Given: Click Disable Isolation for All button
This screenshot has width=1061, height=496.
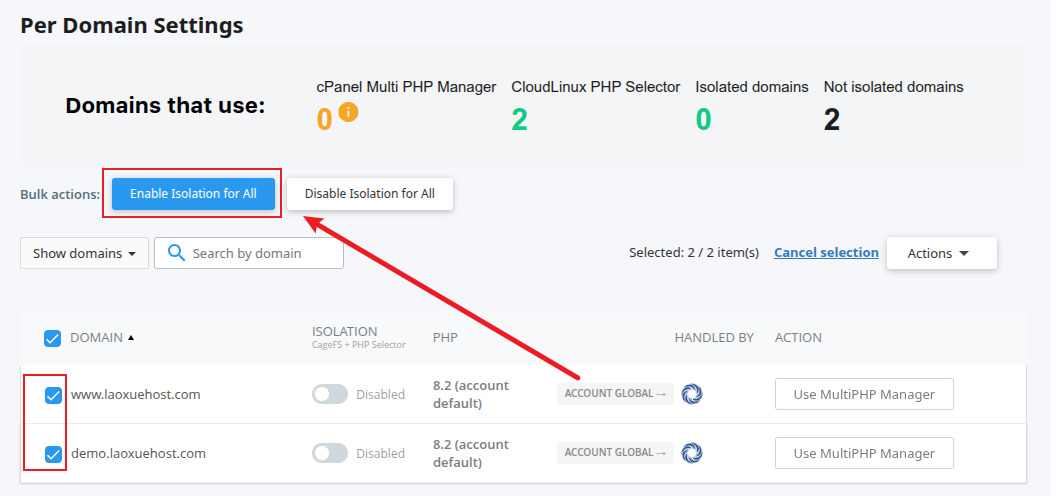Looking at the screenshot, I should pos(370,194).
